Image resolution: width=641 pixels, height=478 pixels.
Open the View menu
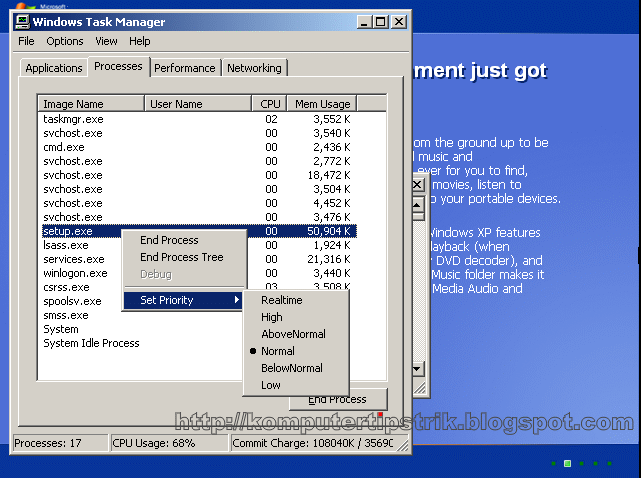pyautogui.click(x=106, y=41)
